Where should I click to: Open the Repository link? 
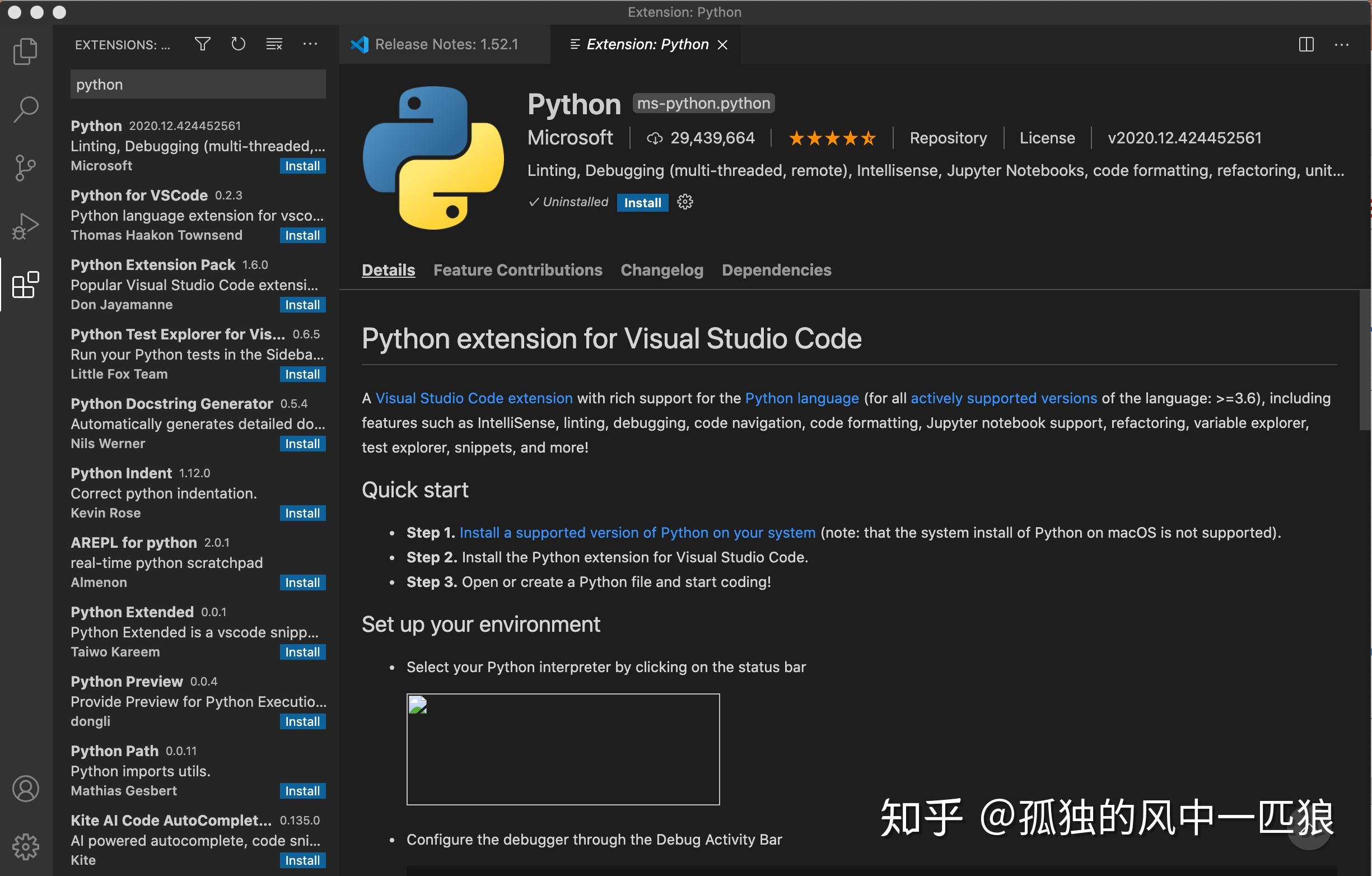pyautogui.click(x=948, y=137)
